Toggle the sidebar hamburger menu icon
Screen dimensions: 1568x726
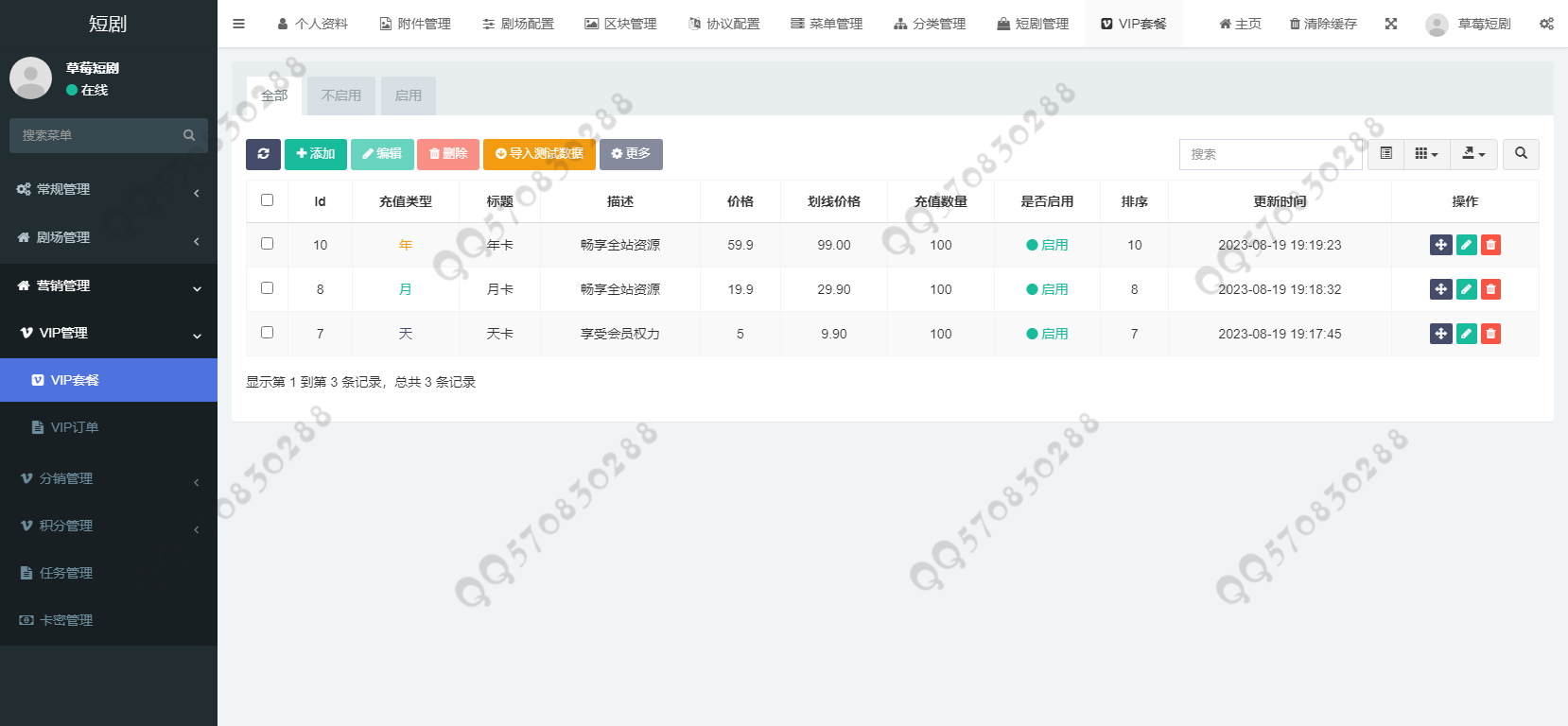(x=238, y=24)
